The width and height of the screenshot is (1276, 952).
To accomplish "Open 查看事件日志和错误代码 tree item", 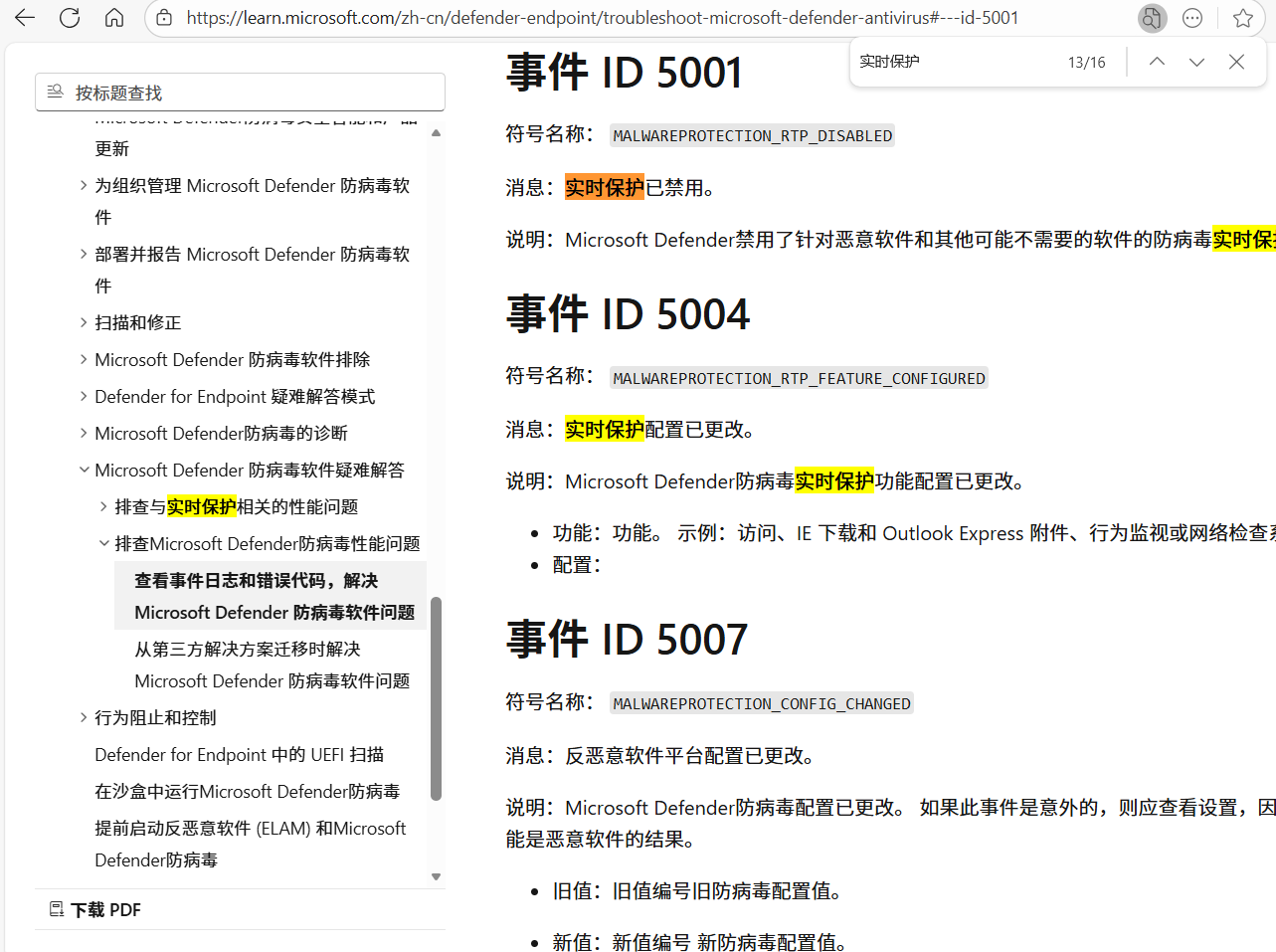I will (271, 596).
